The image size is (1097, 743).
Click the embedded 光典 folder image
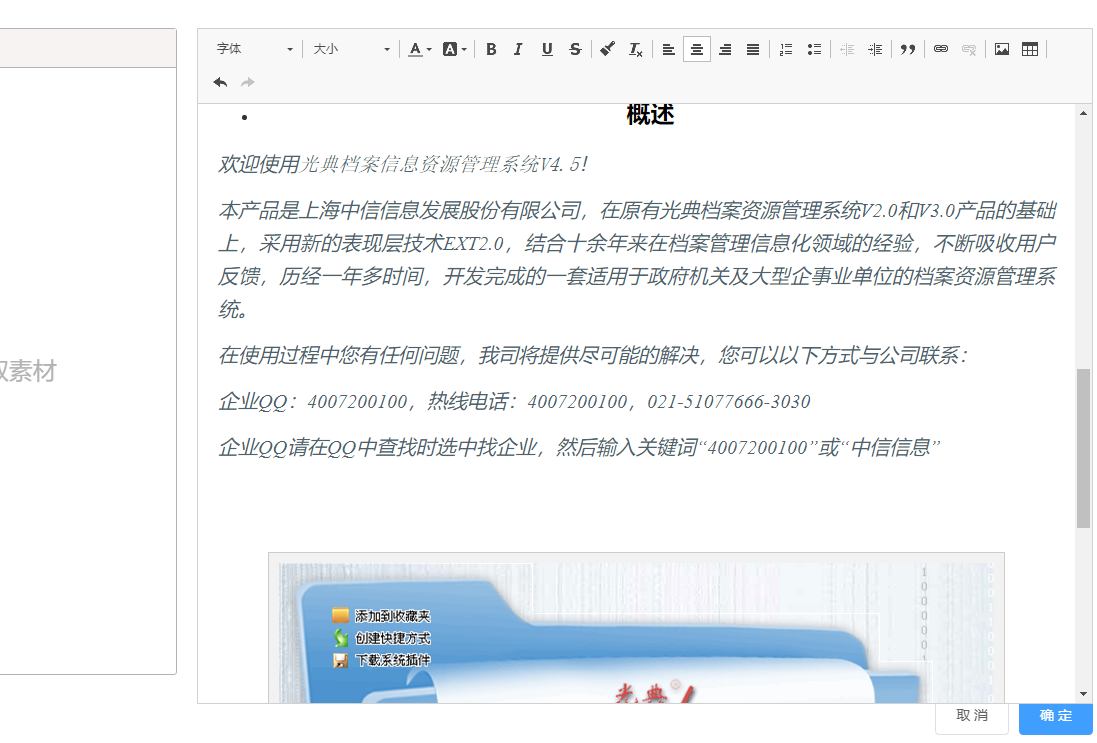(636, 628)
